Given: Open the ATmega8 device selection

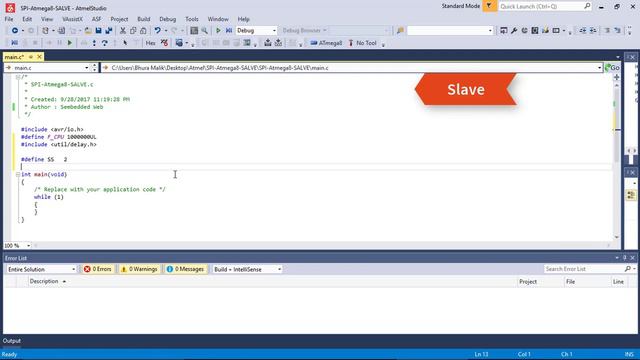Looking at the screenshot, I should (x=326, y=43).
